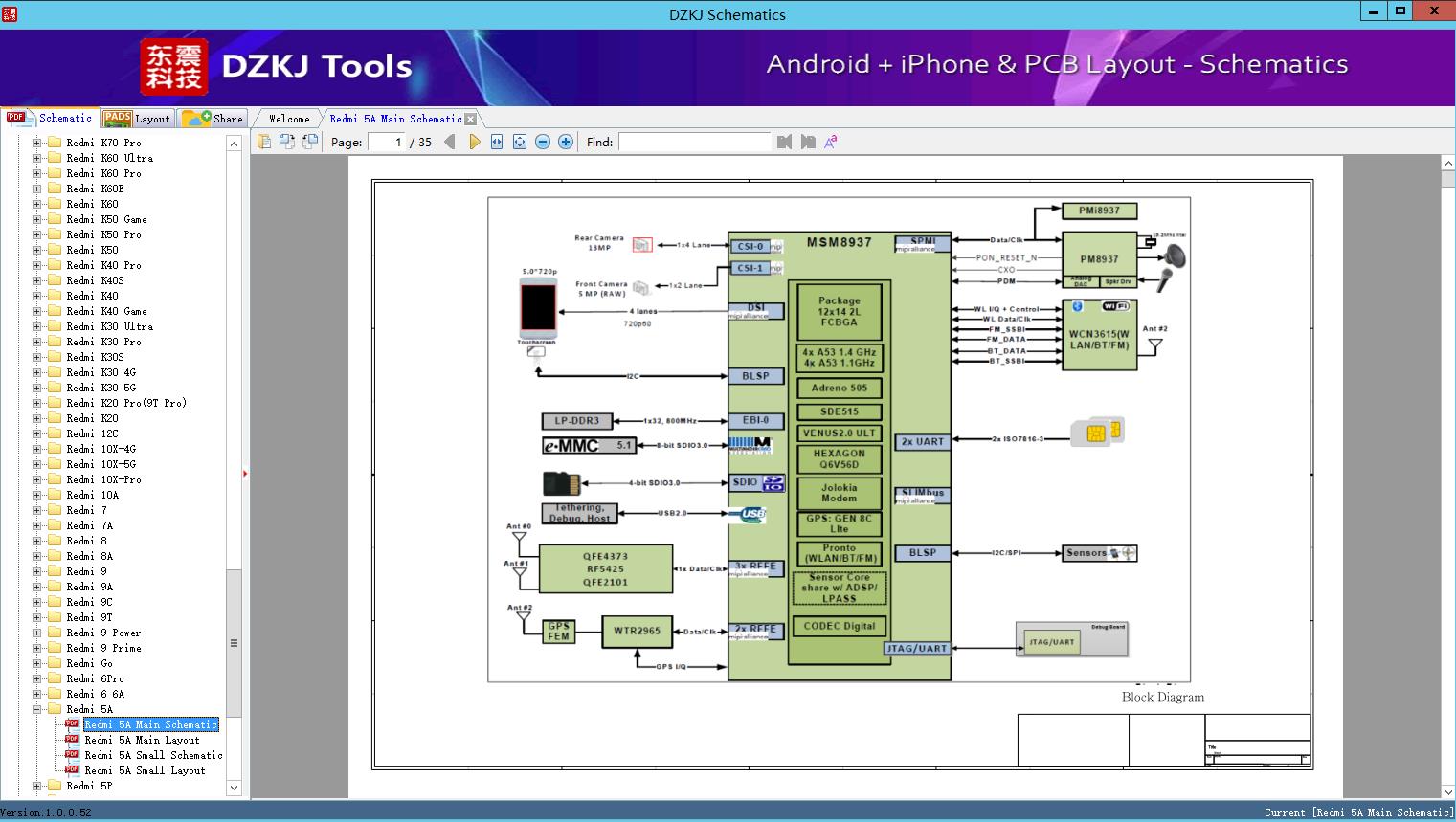Switch to the Layout tab
The image size is (1456, 822).
(x=136, y=119)
